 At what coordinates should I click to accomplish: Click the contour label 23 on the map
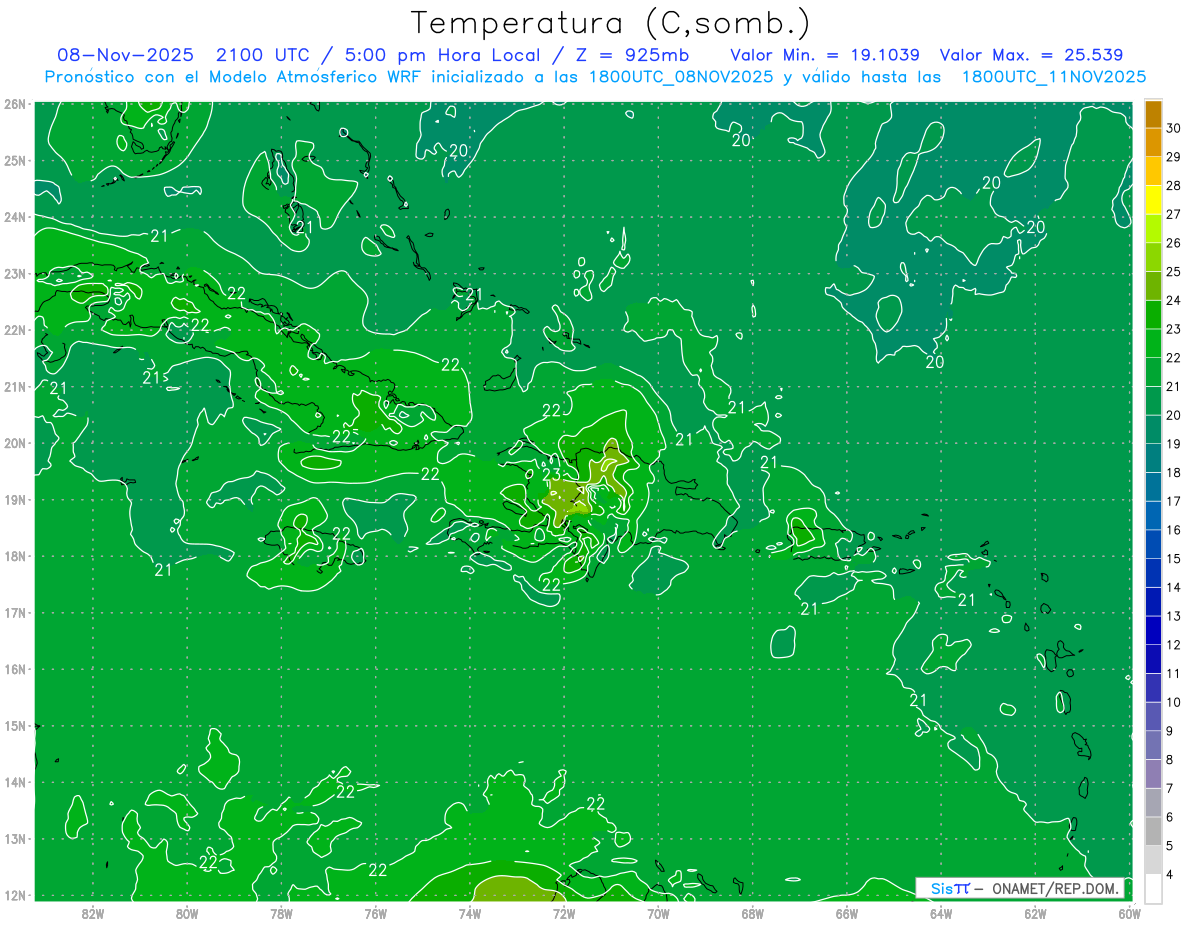coord(551,475)
